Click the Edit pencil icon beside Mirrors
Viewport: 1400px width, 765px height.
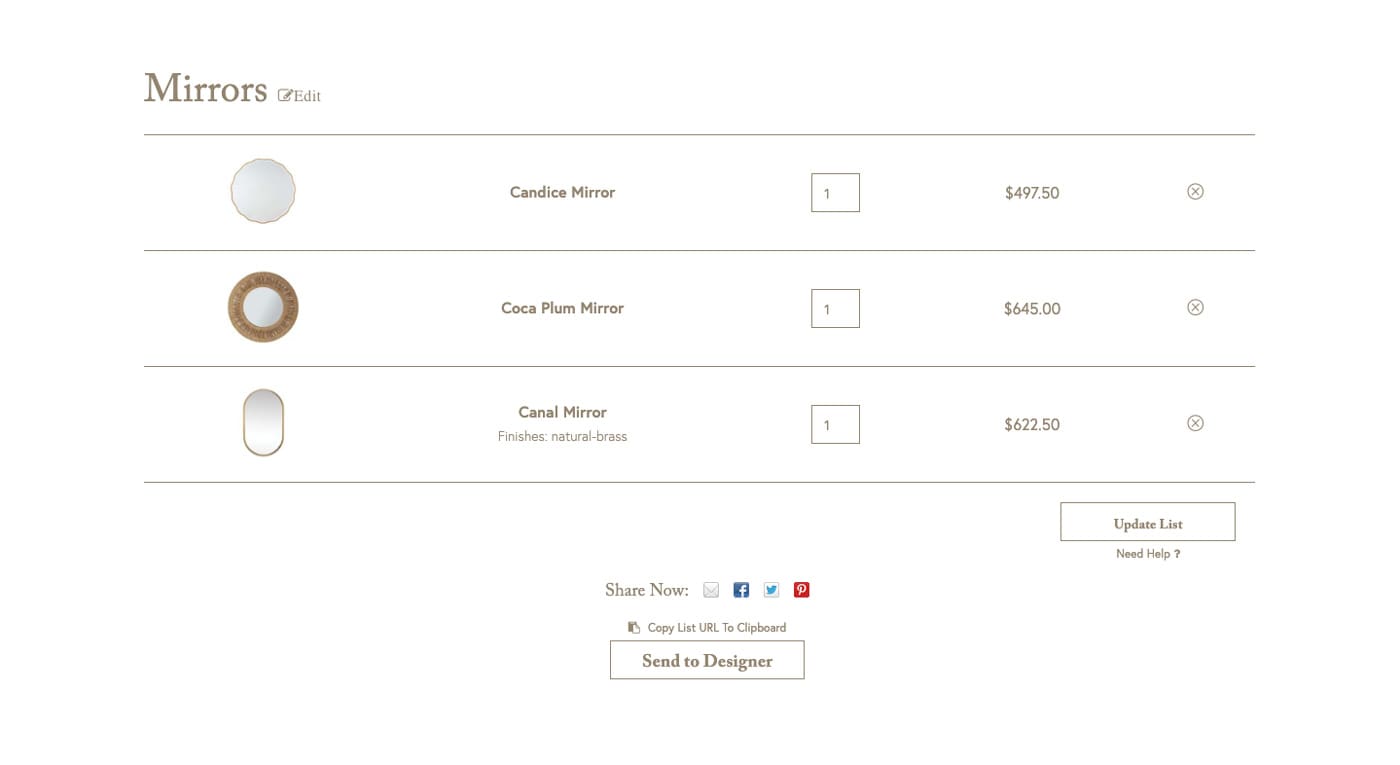coord(285,96)
